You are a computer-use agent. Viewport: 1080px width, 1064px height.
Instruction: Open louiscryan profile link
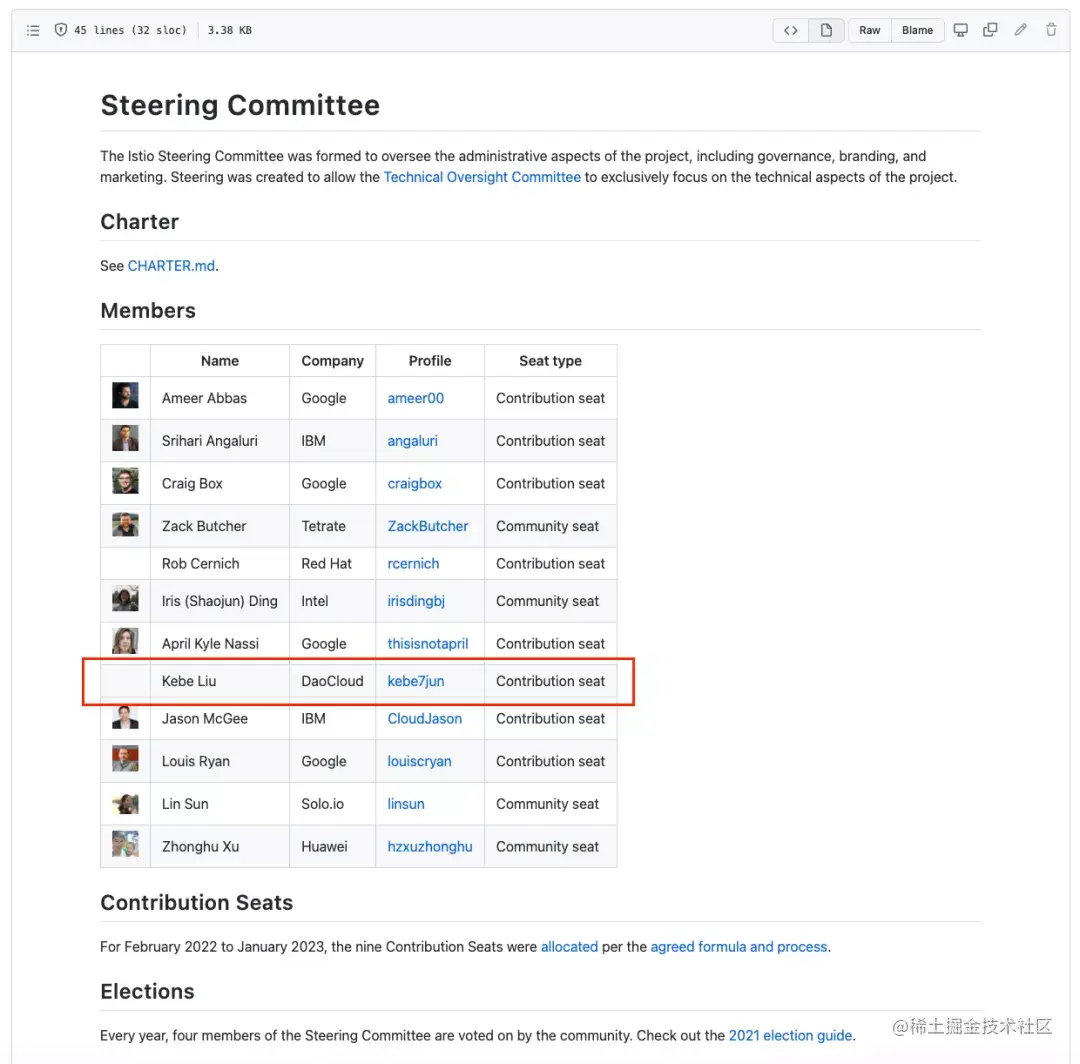tap(419, 761)
